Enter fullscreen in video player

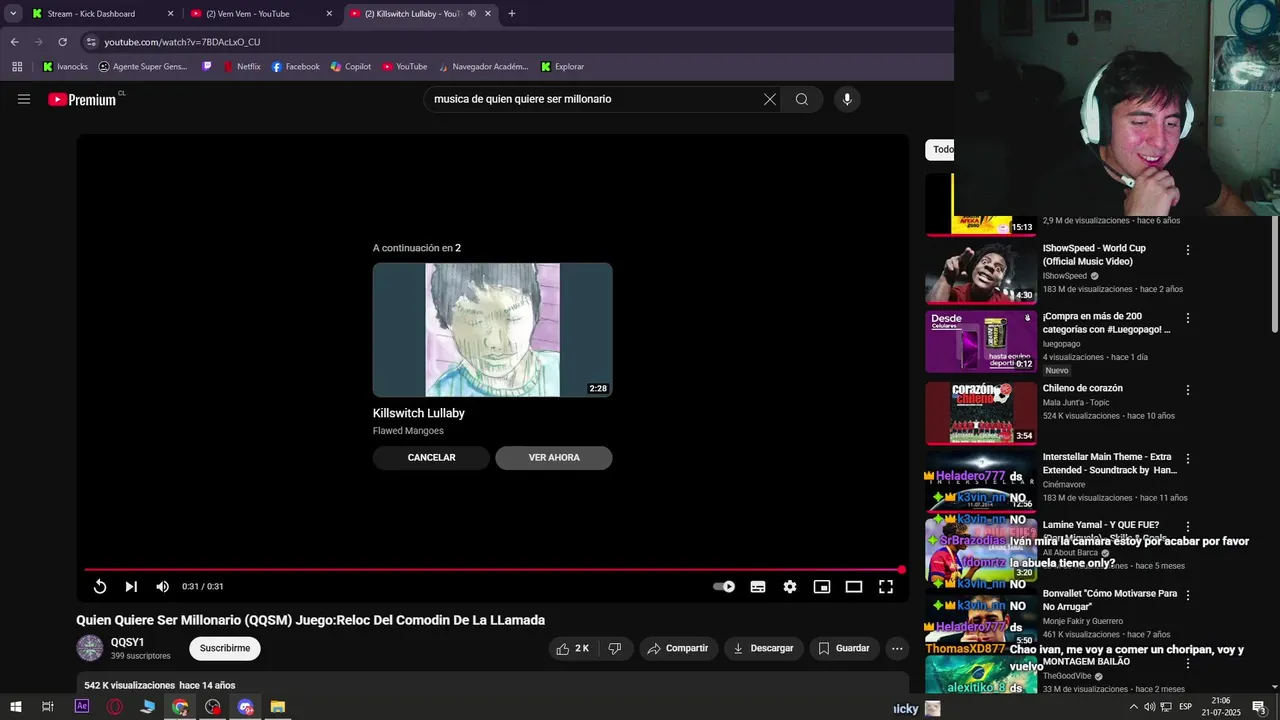(886, 587)
